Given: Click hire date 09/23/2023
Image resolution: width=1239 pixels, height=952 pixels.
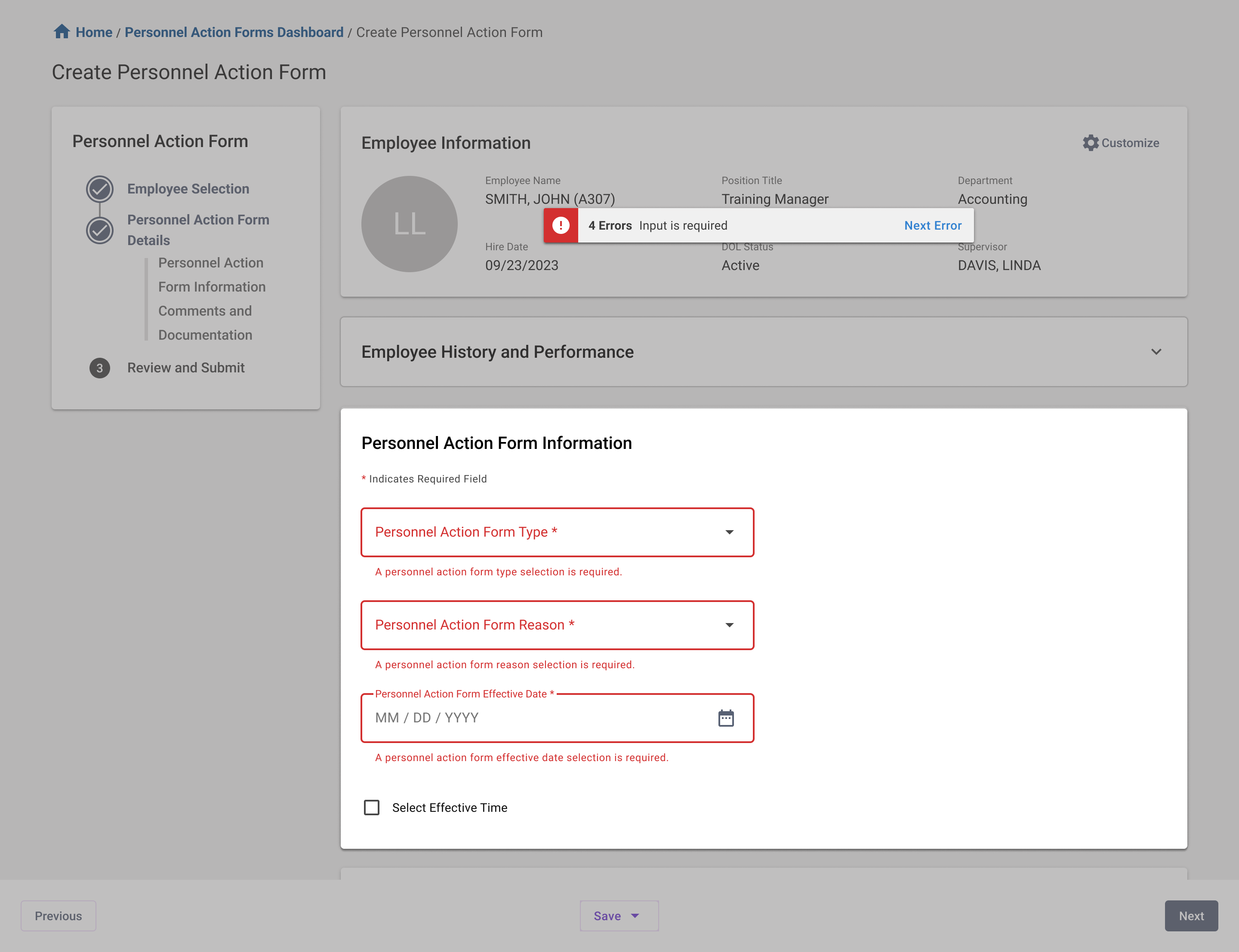Looking at the screenshot, I should pos(521,265).
